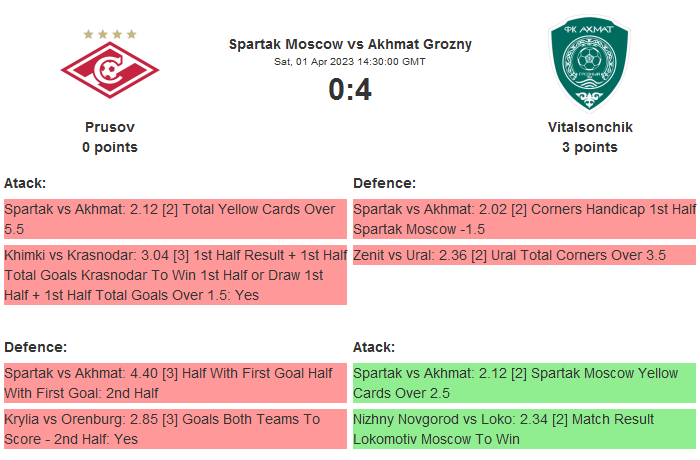
Task: Select the Half With First Goal bet
Action: coord(175,383)
